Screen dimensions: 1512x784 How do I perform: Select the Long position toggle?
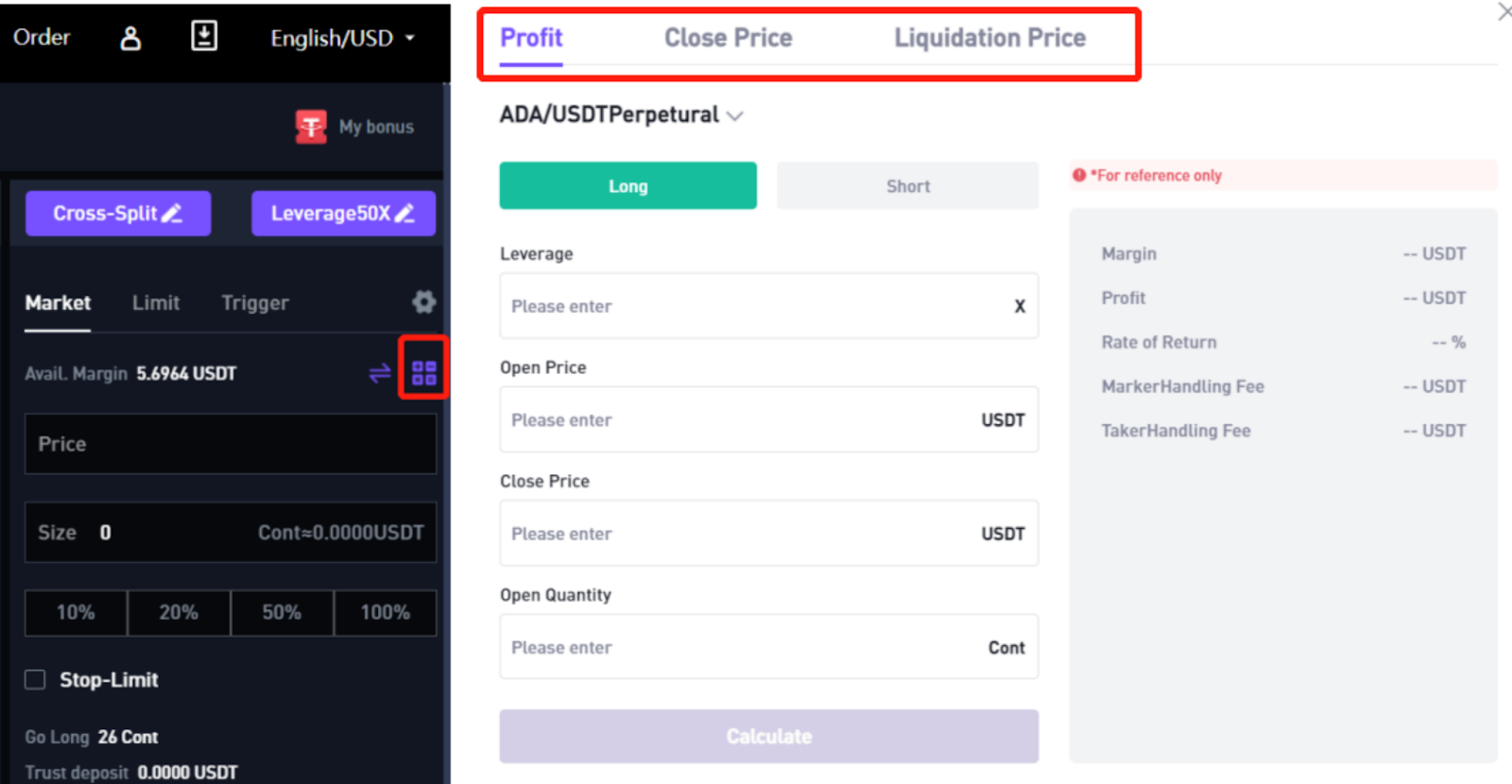pyautogui.click(x=628, y=186)
